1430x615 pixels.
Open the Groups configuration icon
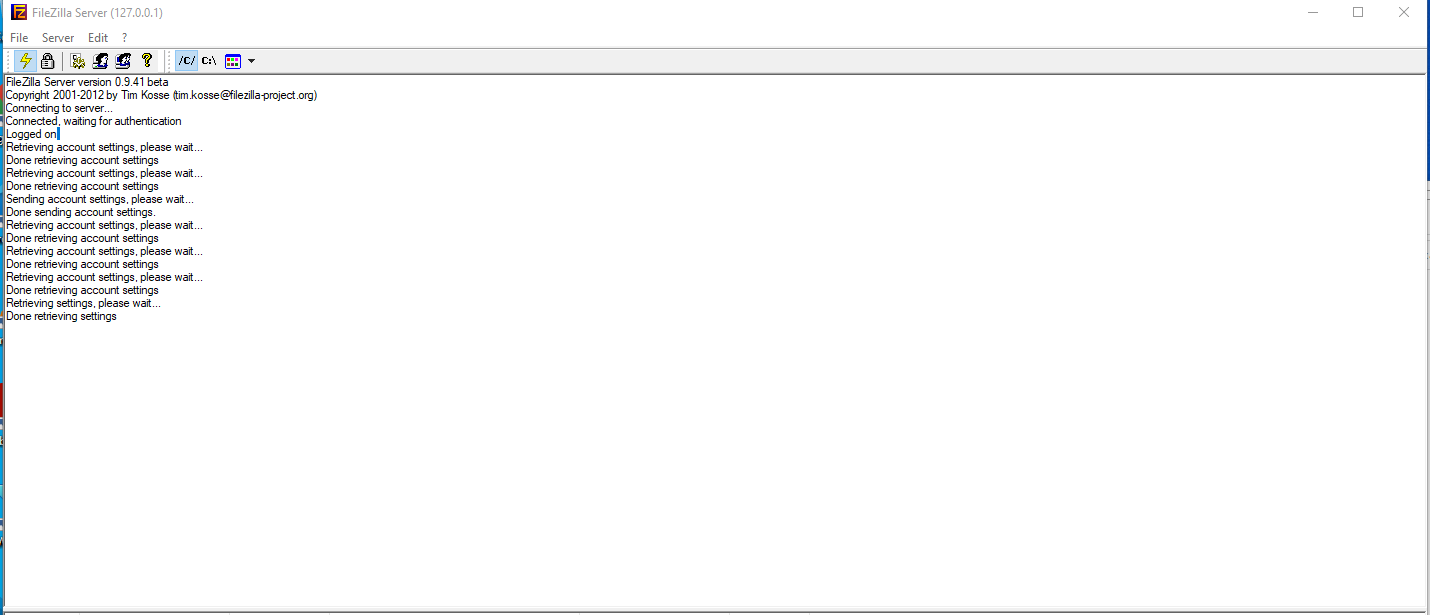123,61
